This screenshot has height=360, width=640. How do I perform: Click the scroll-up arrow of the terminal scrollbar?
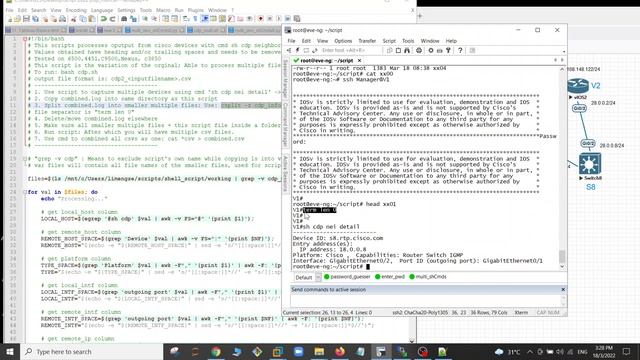(562, 69)
